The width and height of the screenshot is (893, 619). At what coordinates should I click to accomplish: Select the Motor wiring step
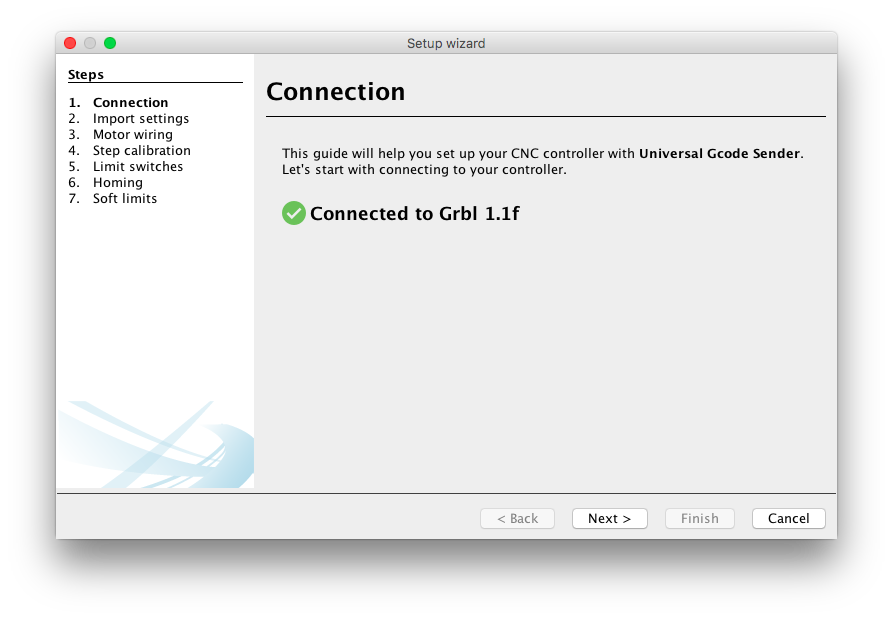pos(132,134)
